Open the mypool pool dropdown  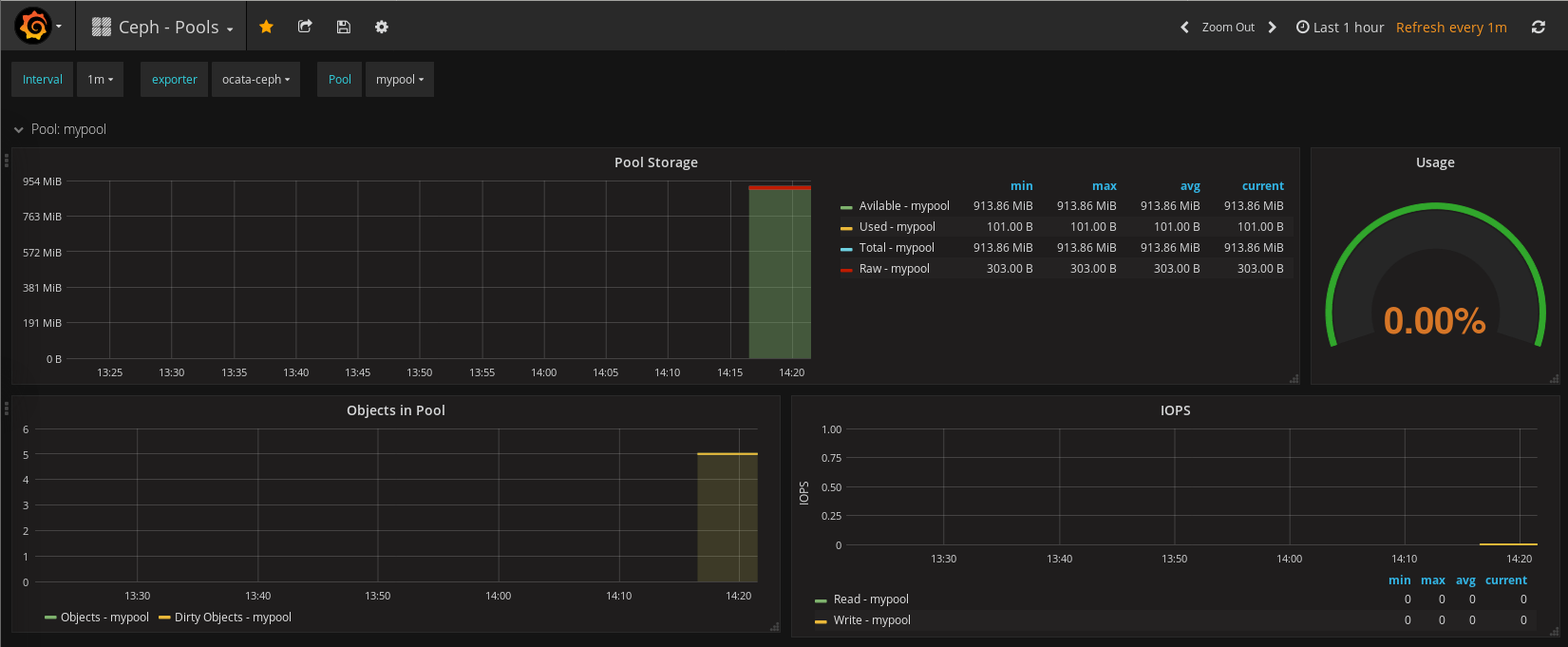coord(400,80)
